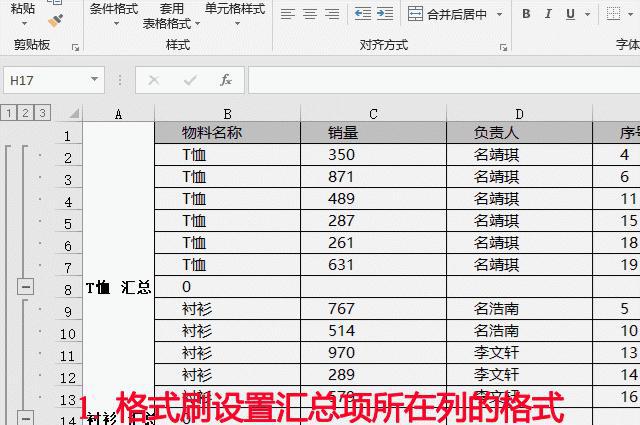This screenshot has height=425, width=640.
Task: Click the T恤 cell in row 5
Action: point(227,220)
